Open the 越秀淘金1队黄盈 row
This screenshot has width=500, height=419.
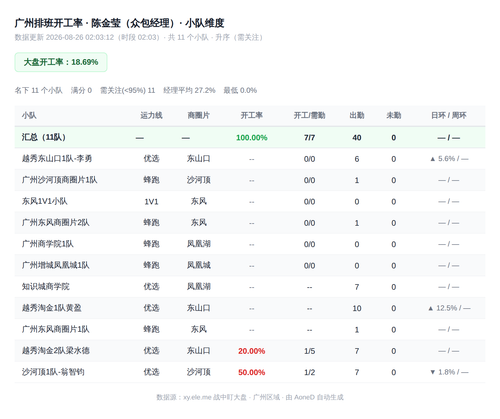(x=250, y=308)
